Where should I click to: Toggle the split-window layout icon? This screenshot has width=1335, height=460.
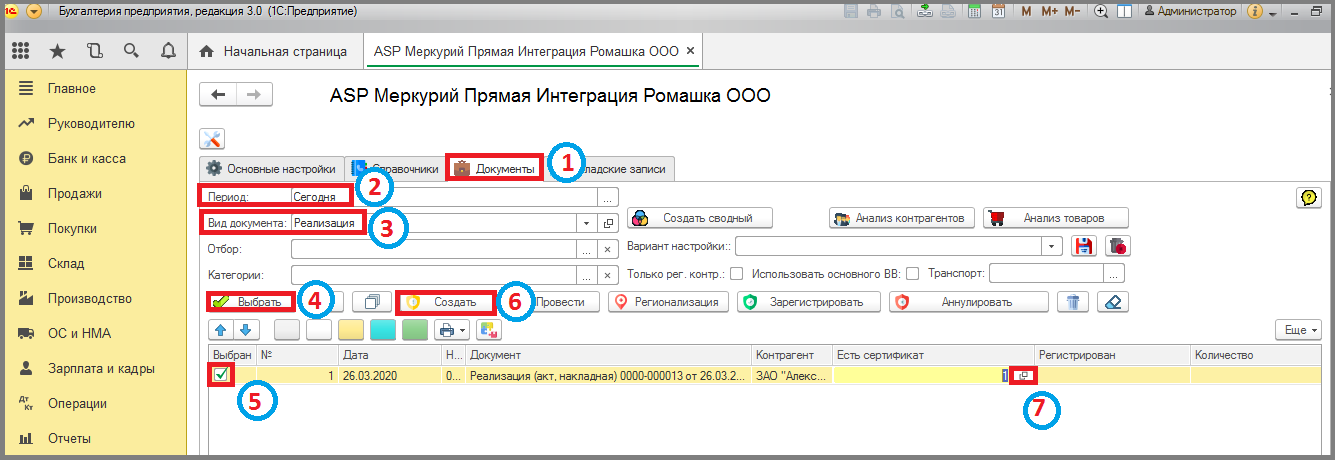tap(1125, 12)
